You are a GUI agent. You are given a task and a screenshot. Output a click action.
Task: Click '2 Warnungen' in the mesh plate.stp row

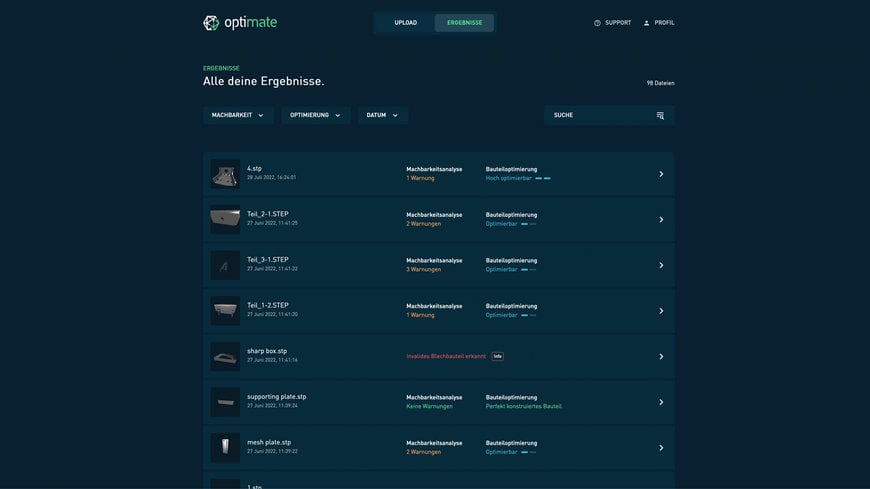[x=423, y=452]
